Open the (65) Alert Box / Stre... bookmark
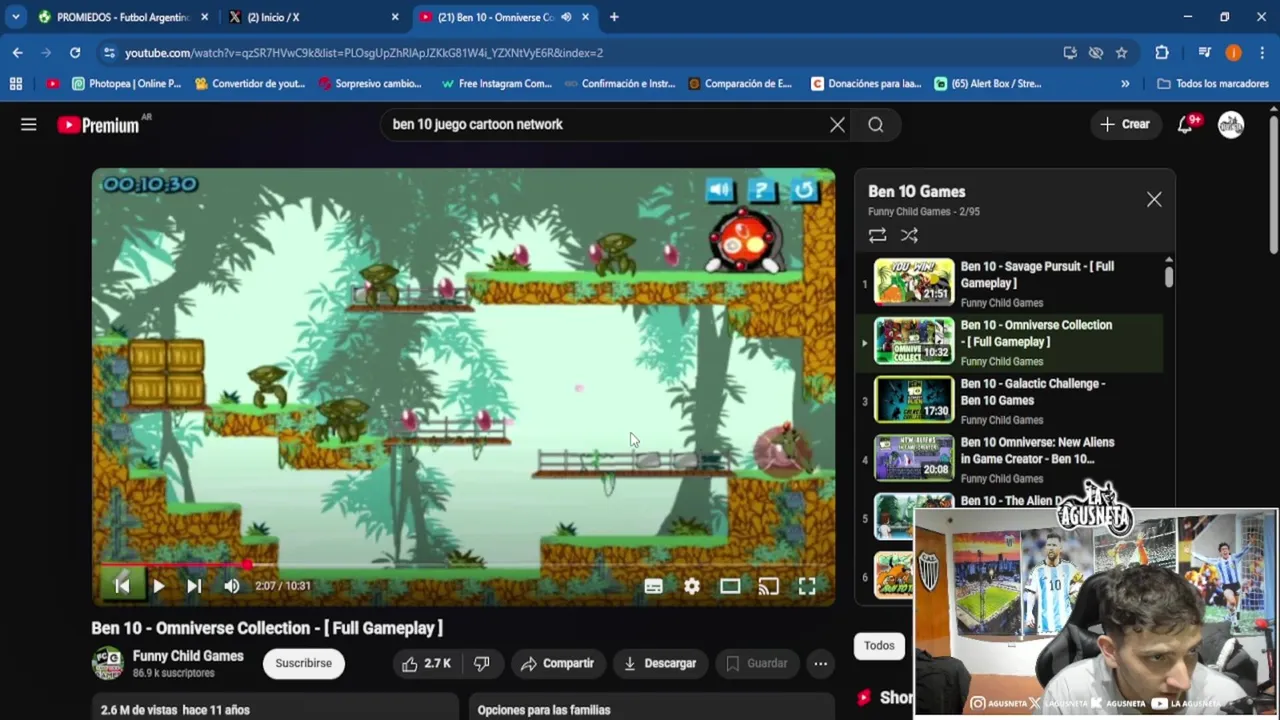Screen dimensions: 1280x720 [x=988, y=84]
